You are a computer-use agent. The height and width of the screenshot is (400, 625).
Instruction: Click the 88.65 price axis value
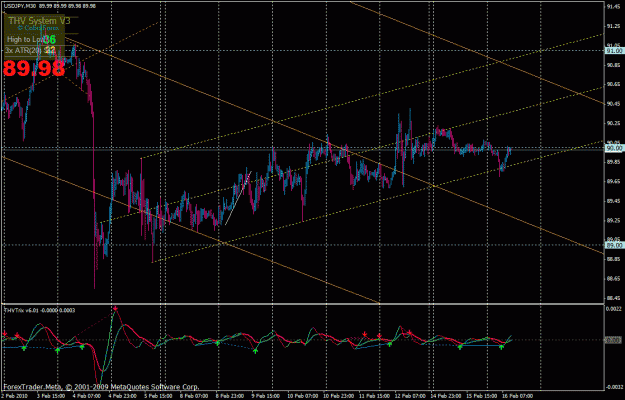tap(613, 279)
